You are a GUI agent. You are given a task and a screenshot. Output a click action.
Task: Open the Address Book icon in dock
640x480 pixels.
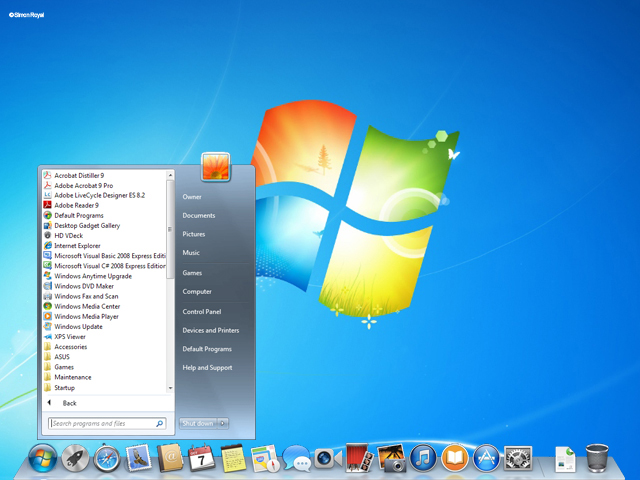click(x=171, y=458)
